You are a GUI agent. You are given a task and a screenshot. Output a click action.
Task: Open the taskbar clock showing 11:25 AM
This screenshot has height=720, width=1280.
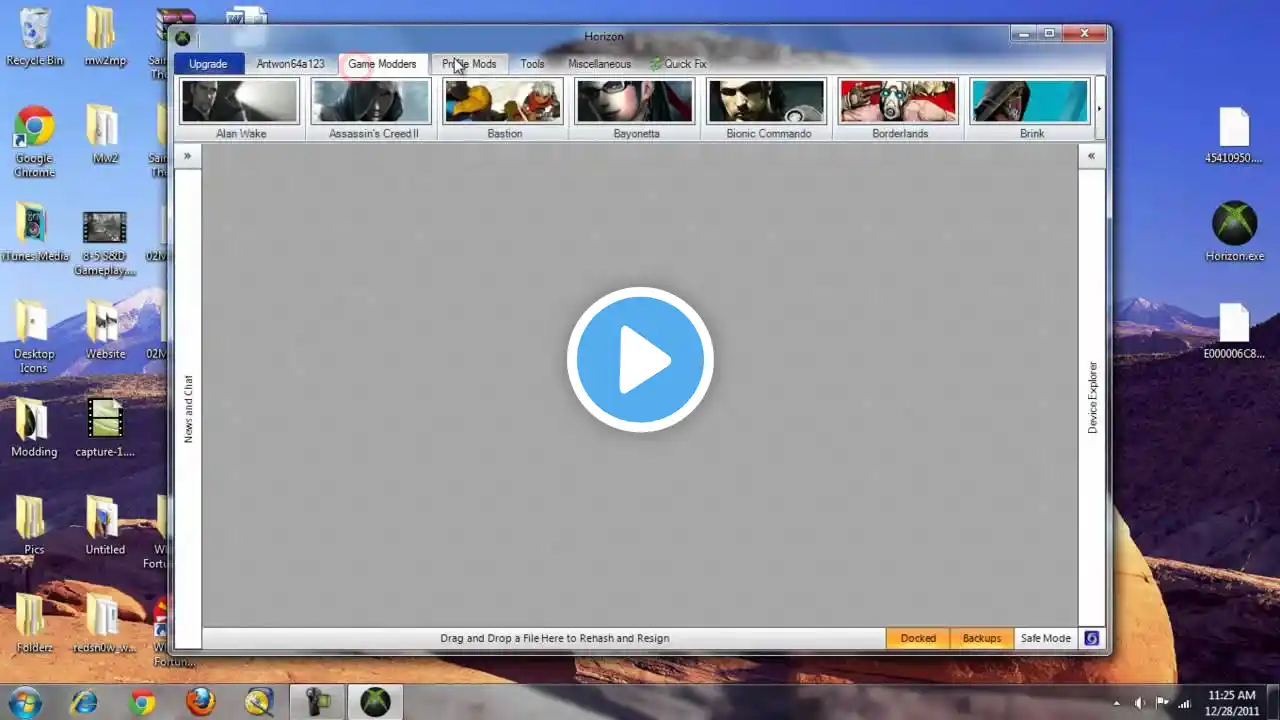tap(1232, 703)
